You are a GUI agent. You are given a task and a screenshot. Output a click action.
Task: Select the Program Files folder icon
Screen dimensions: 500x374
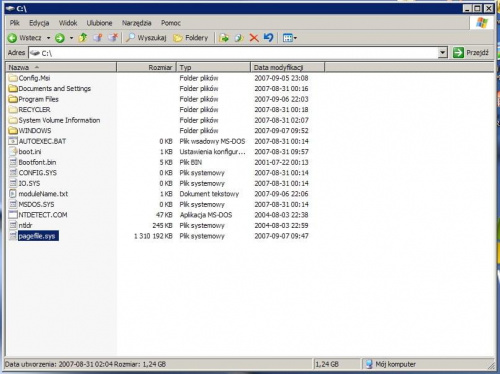coord(13,99)
